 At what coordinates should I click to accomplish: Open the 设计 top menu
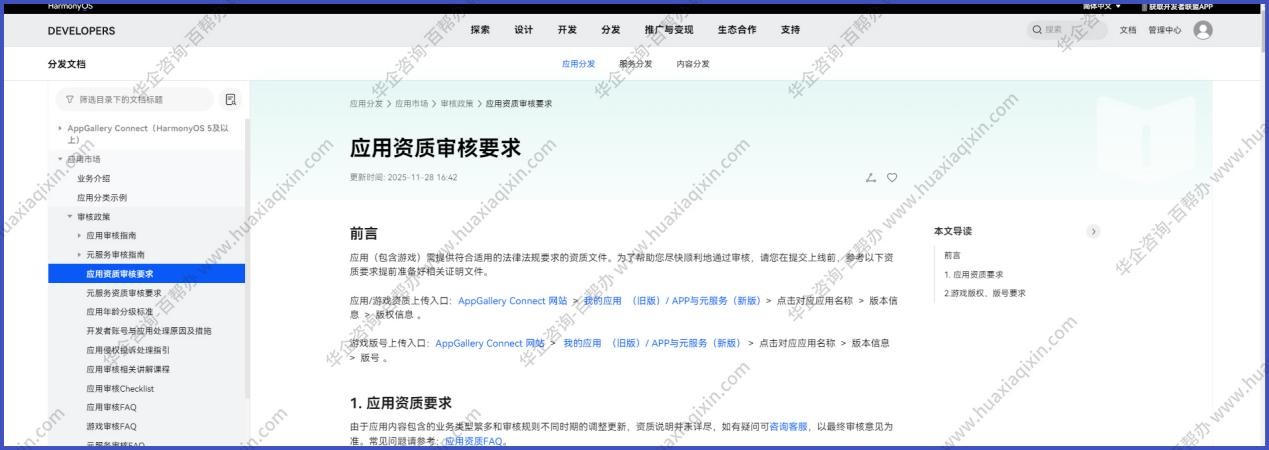tap(523, 30)
